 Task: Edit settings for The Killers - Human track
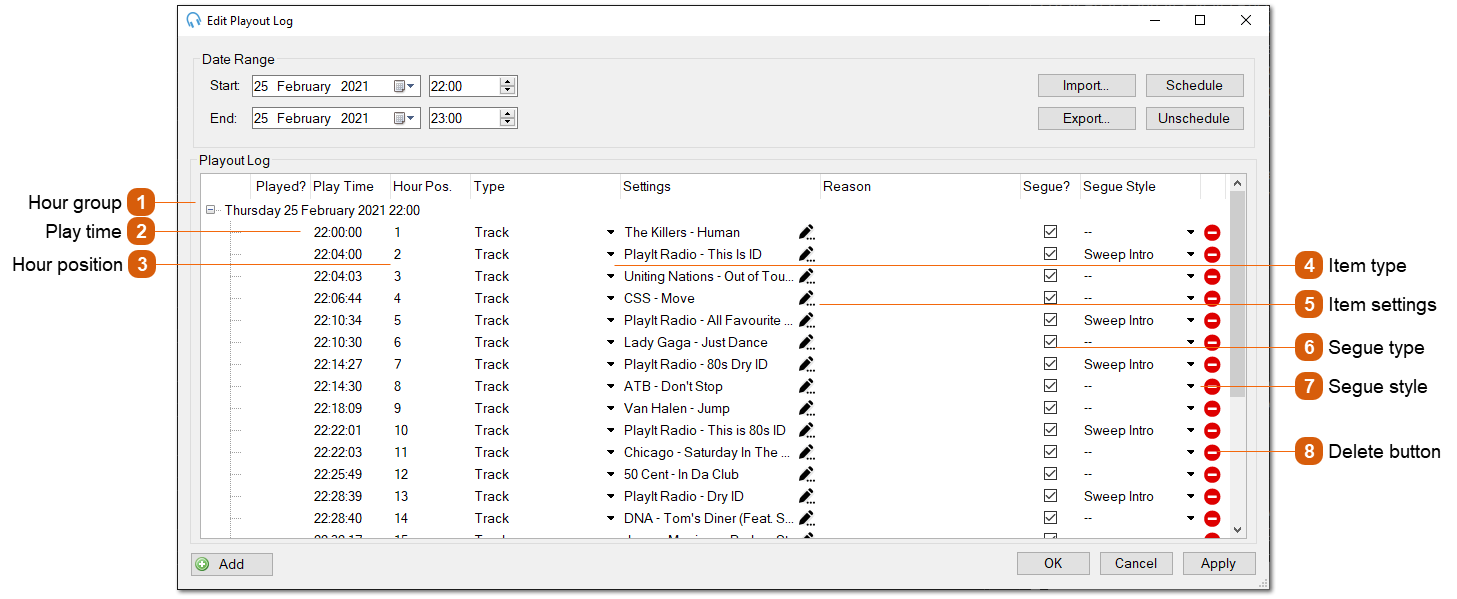806,232
